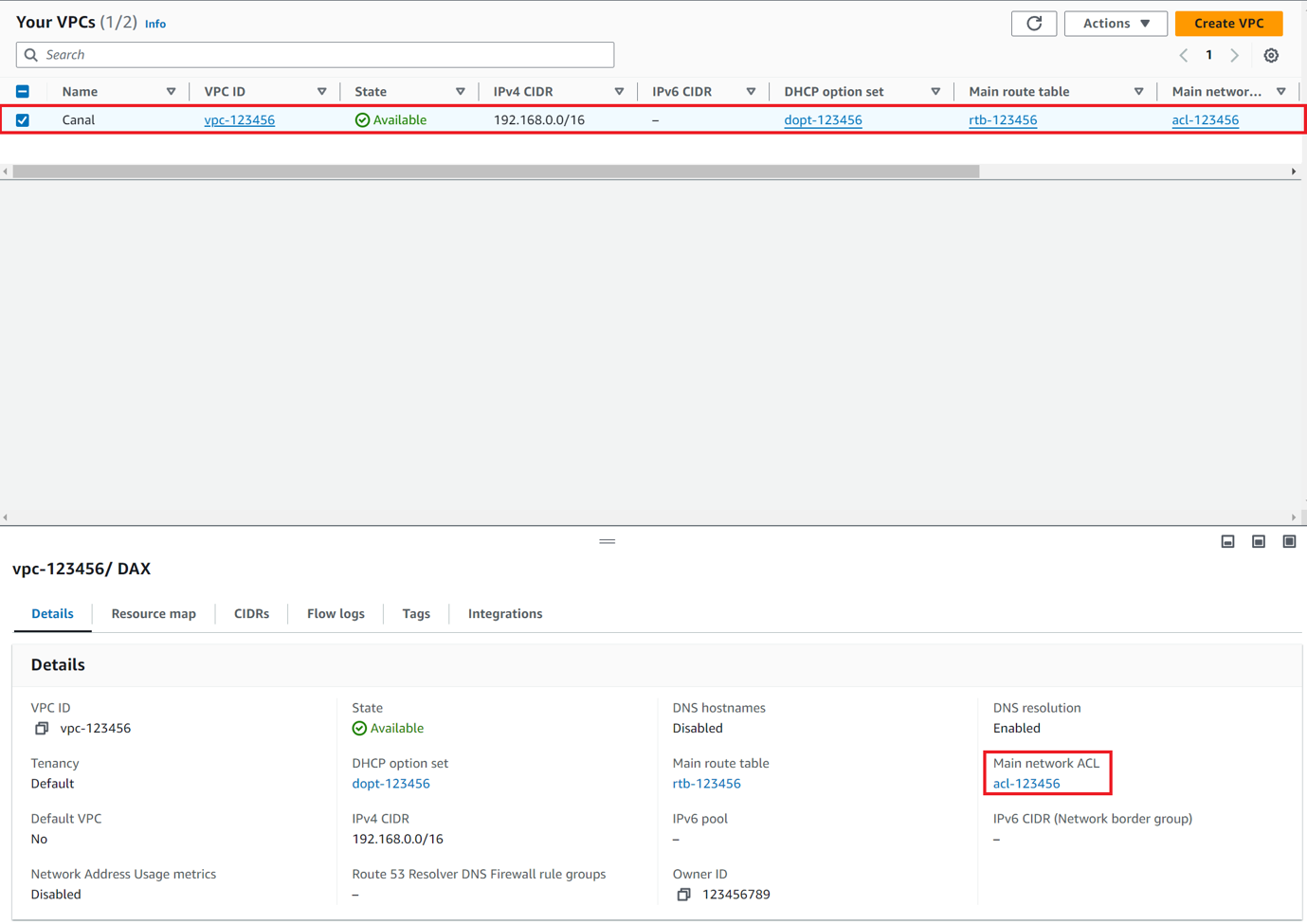This screenshot has height=924, width=1307.
Task: Copy the Owner ID using copy icon
Action: point(683,895)
